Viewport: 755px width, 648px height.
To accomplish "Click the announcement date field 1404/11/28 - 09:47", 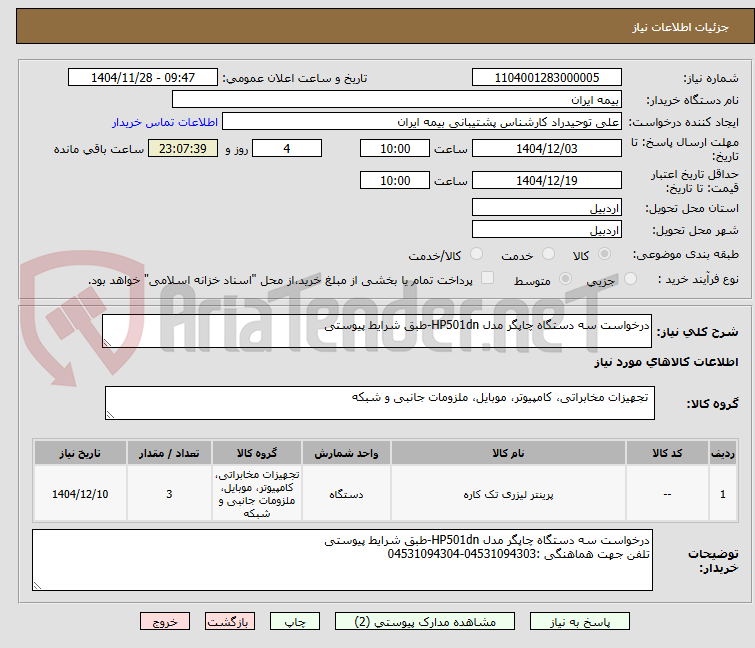I will [143, 77].
